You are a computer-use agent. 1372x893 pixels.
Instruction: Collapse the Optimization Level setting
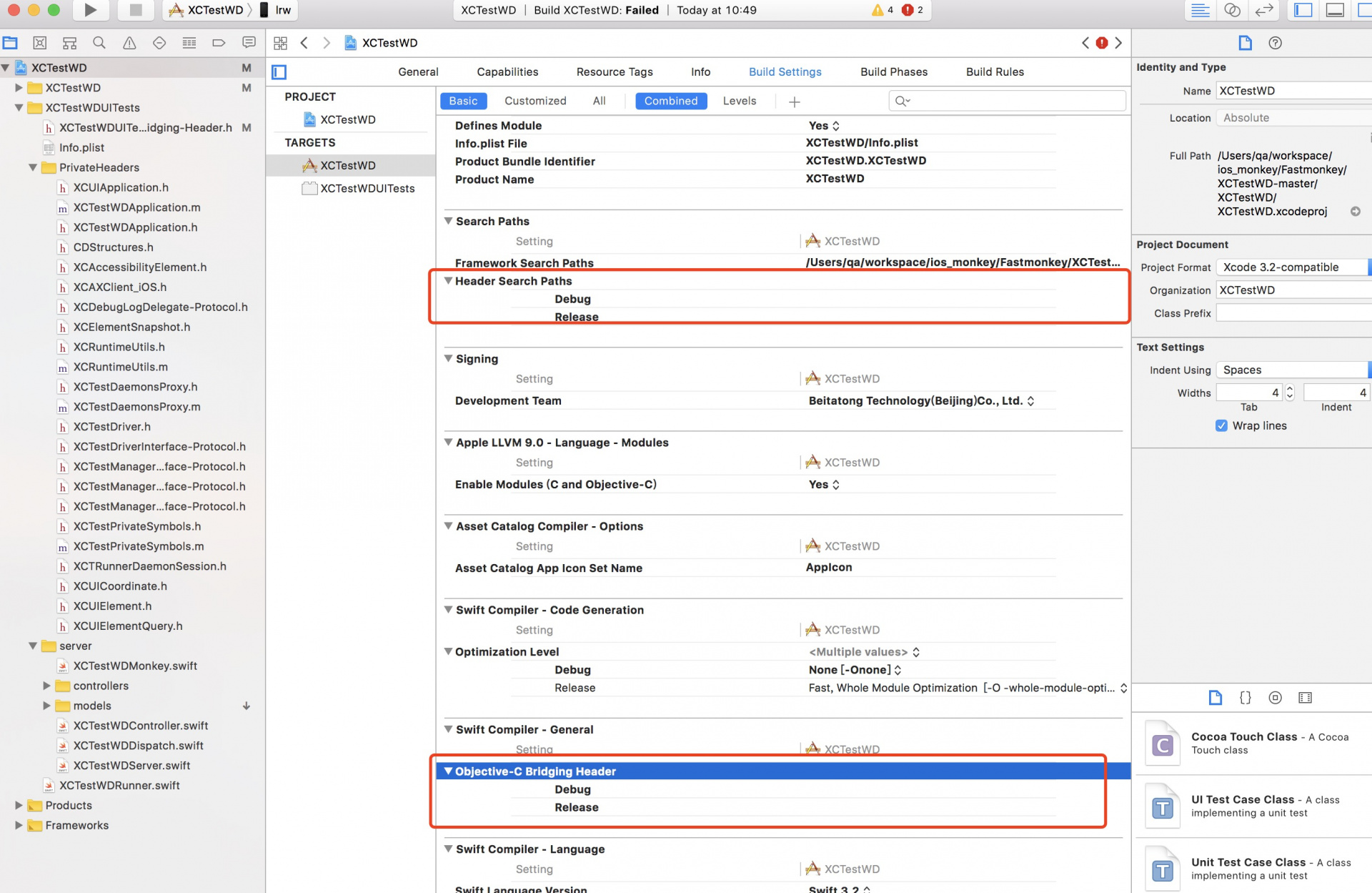click(448, 651)
